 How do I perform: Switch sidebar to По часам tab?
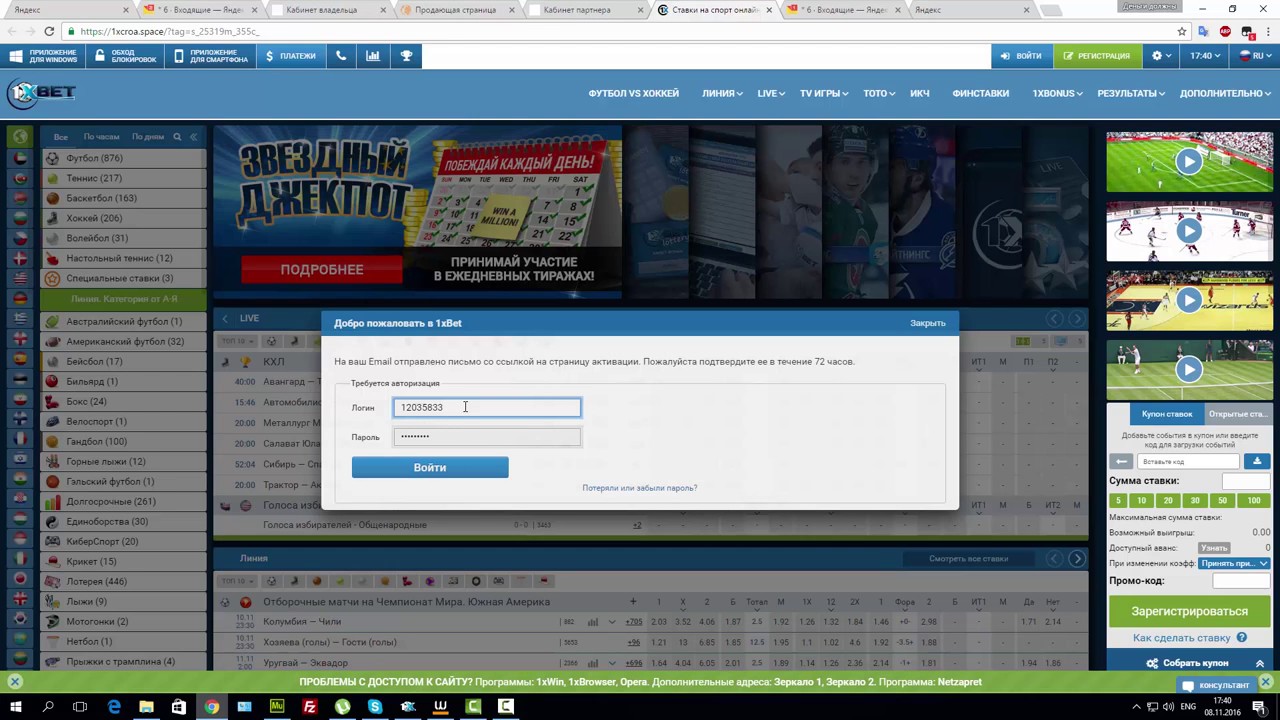(101, 137)
